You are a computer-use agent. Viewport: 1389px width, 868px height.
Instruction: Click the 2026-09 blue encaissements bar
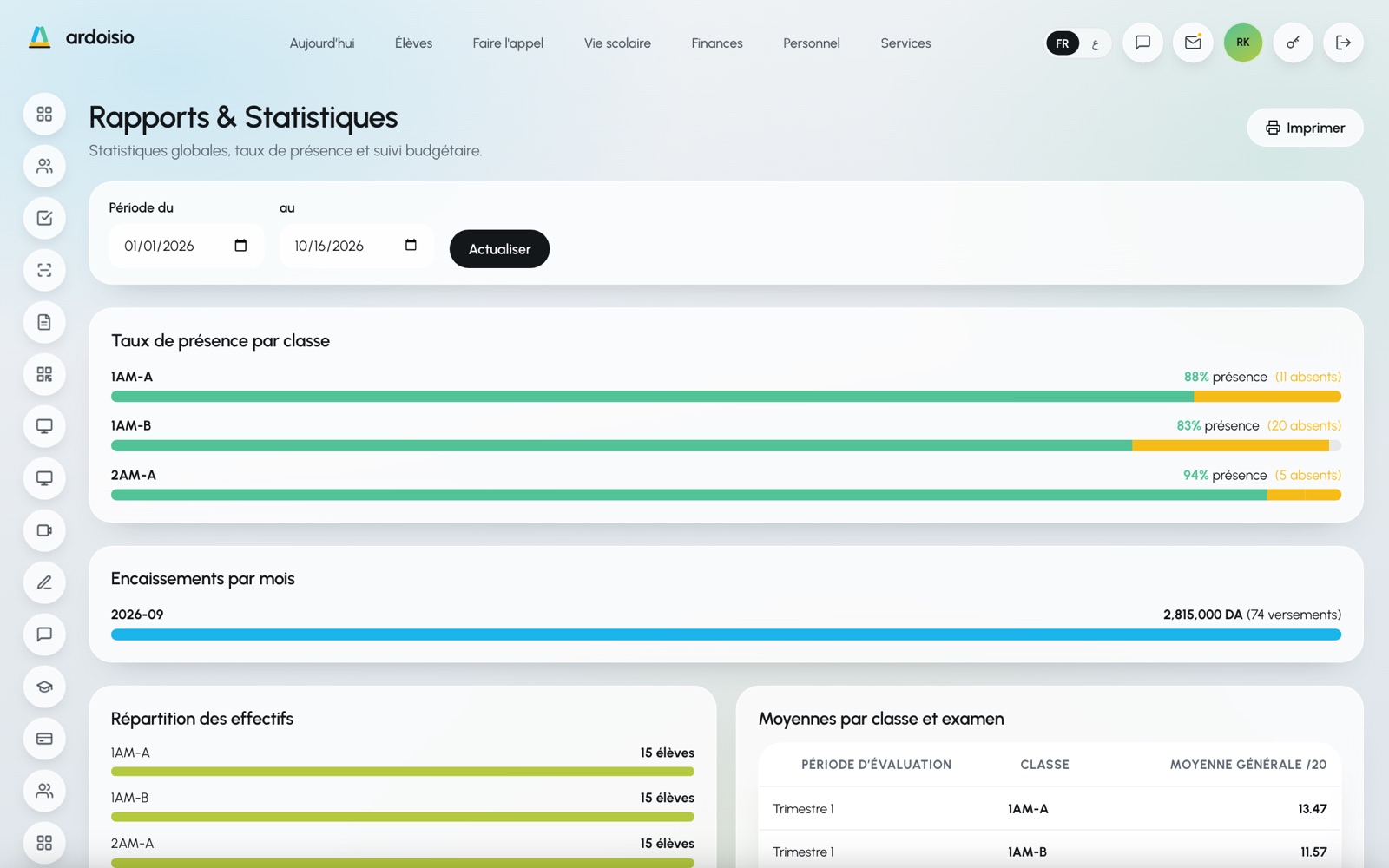(726, 635)
